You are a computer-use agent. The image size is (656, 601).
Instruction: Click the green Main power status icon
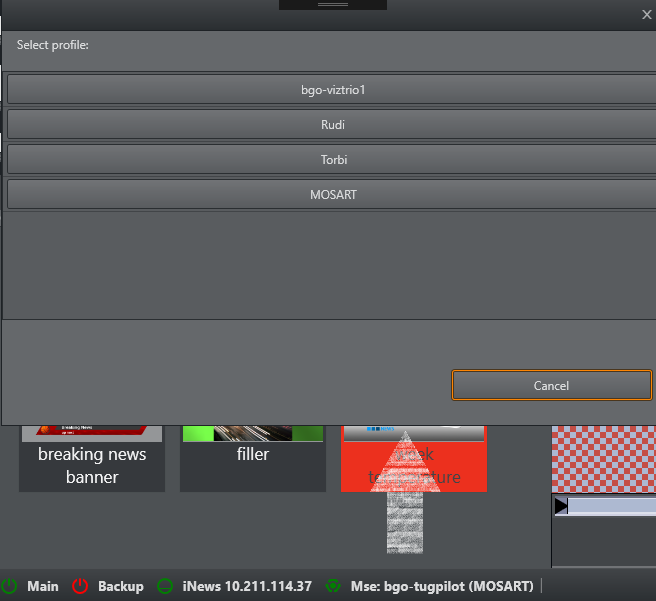point(10,586)
